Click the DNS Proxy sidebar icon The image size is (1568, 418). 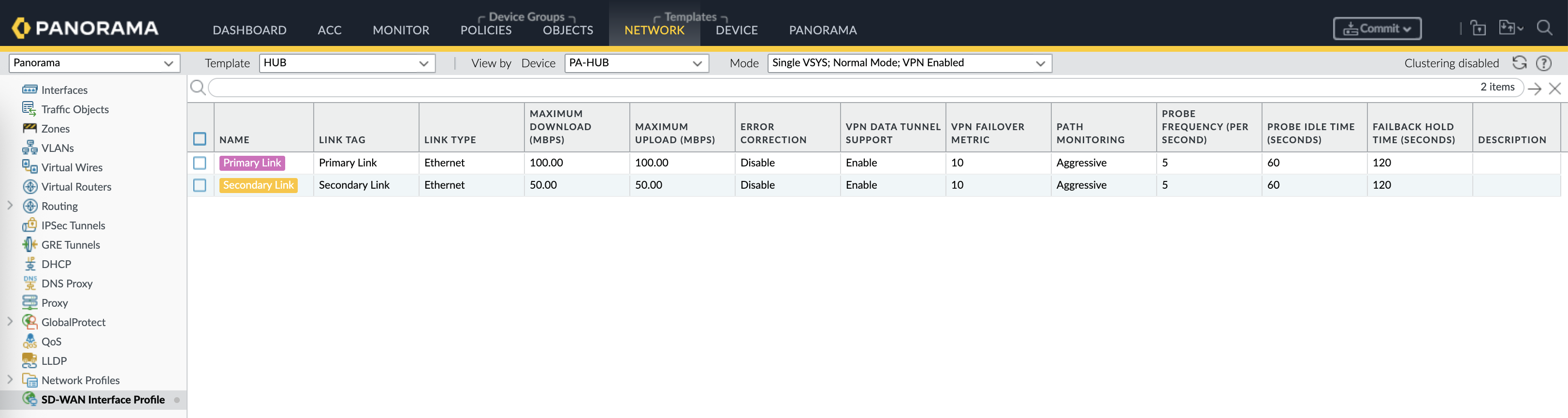(x=29, y=284)
